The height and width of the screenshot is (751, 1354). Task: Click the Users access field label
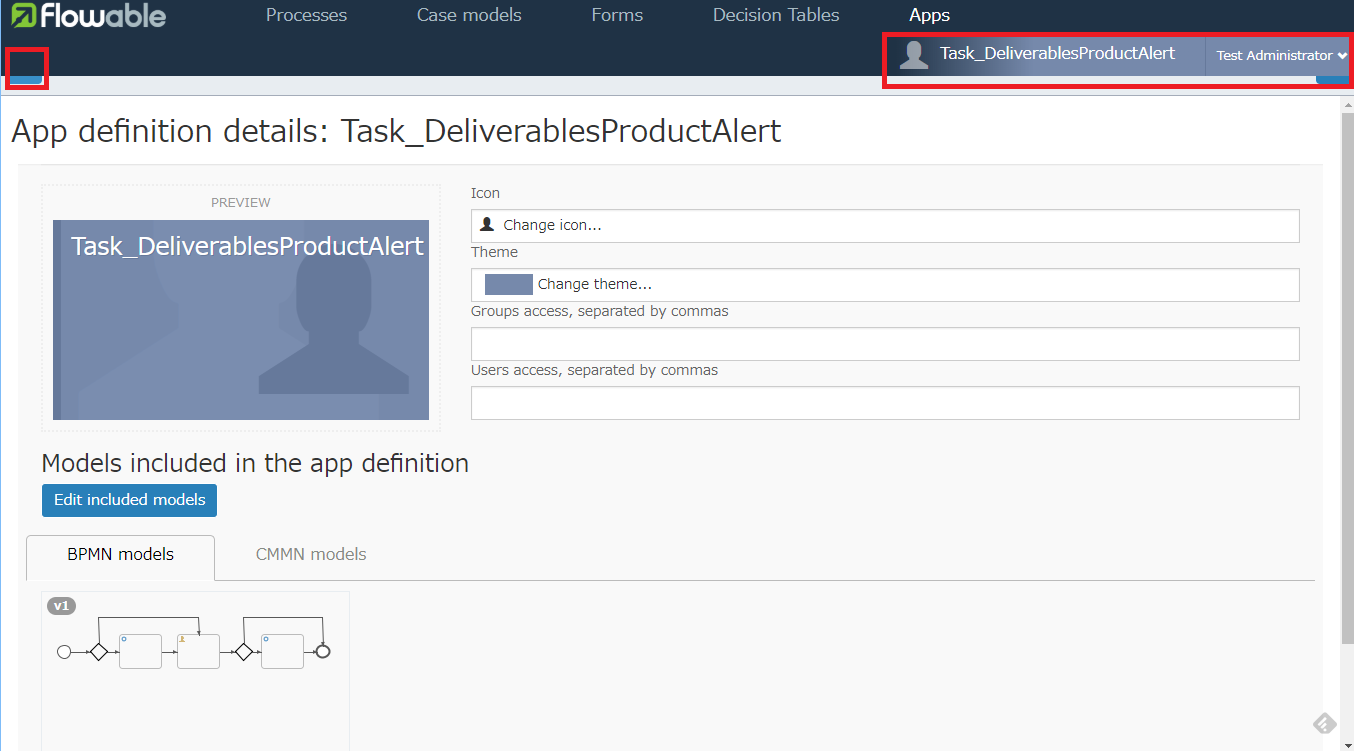[595, 370]
